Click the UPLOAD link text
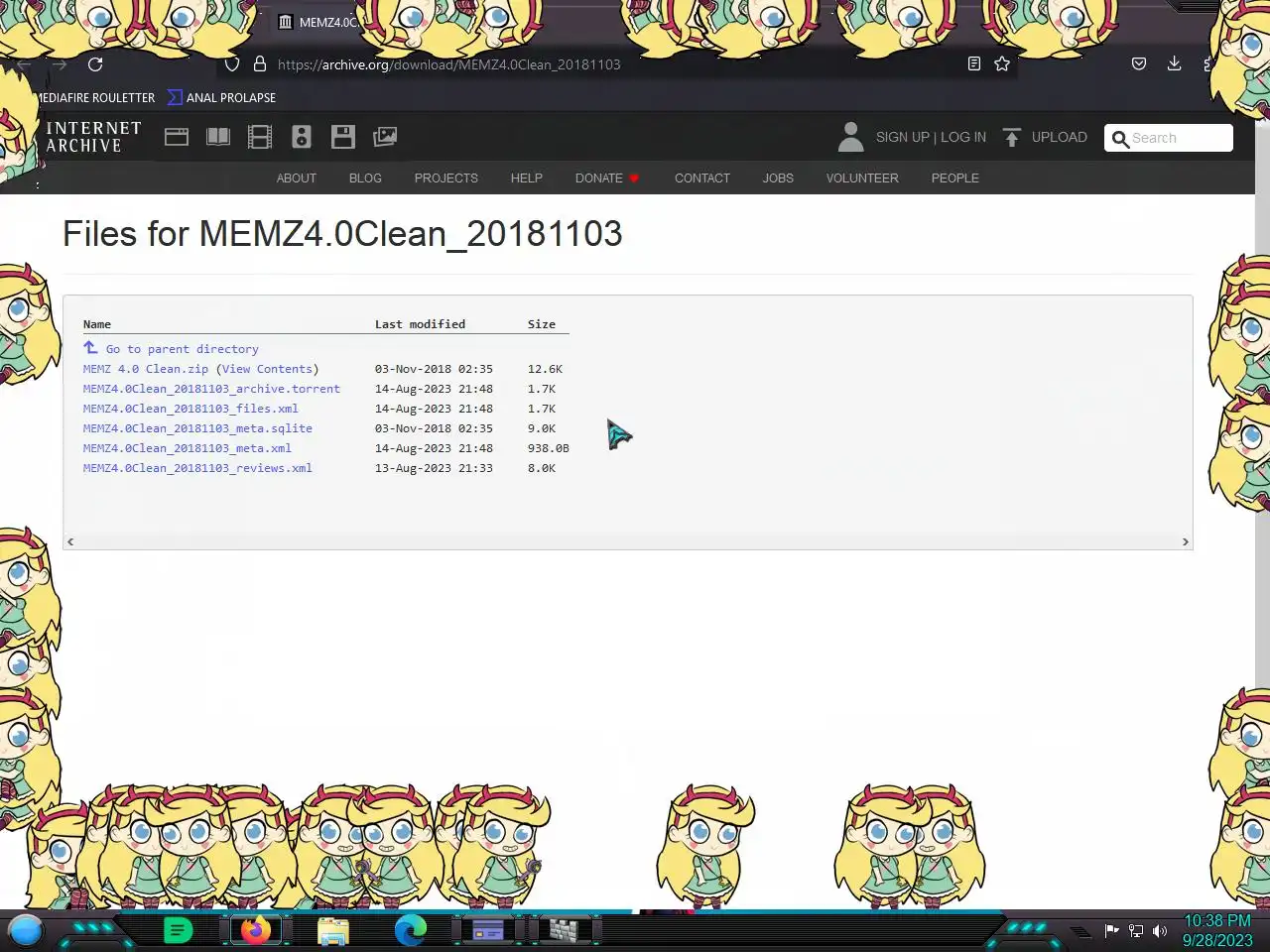The width and height of the screenshot is (1270, 952). coord(1060,137)
